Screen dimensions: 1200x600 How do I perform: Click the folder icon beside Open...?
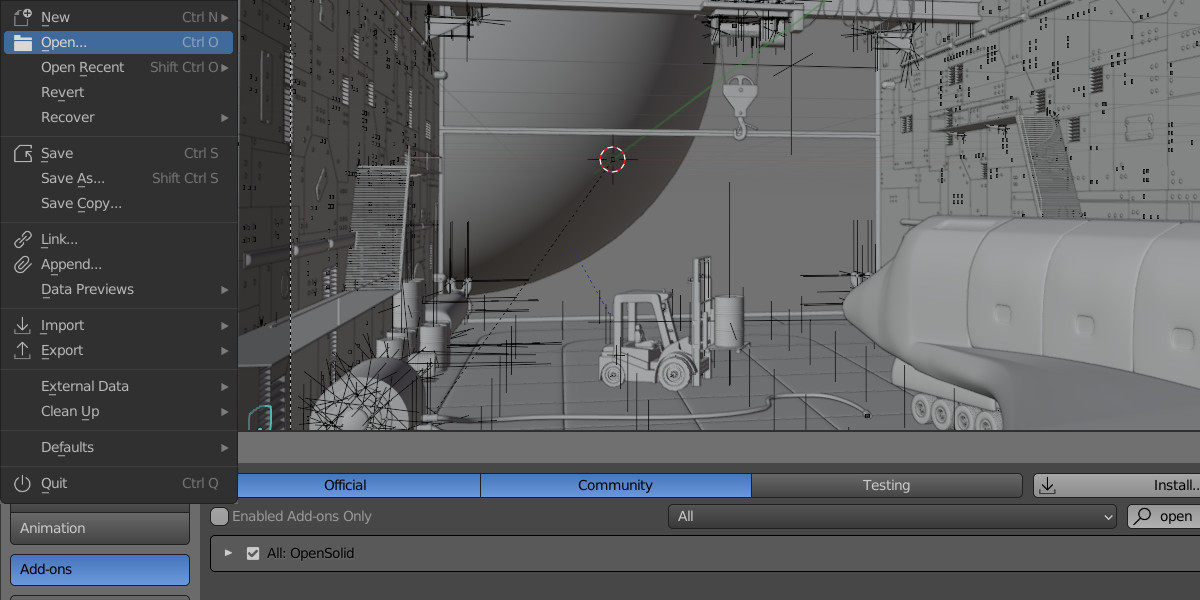[22, 42]
